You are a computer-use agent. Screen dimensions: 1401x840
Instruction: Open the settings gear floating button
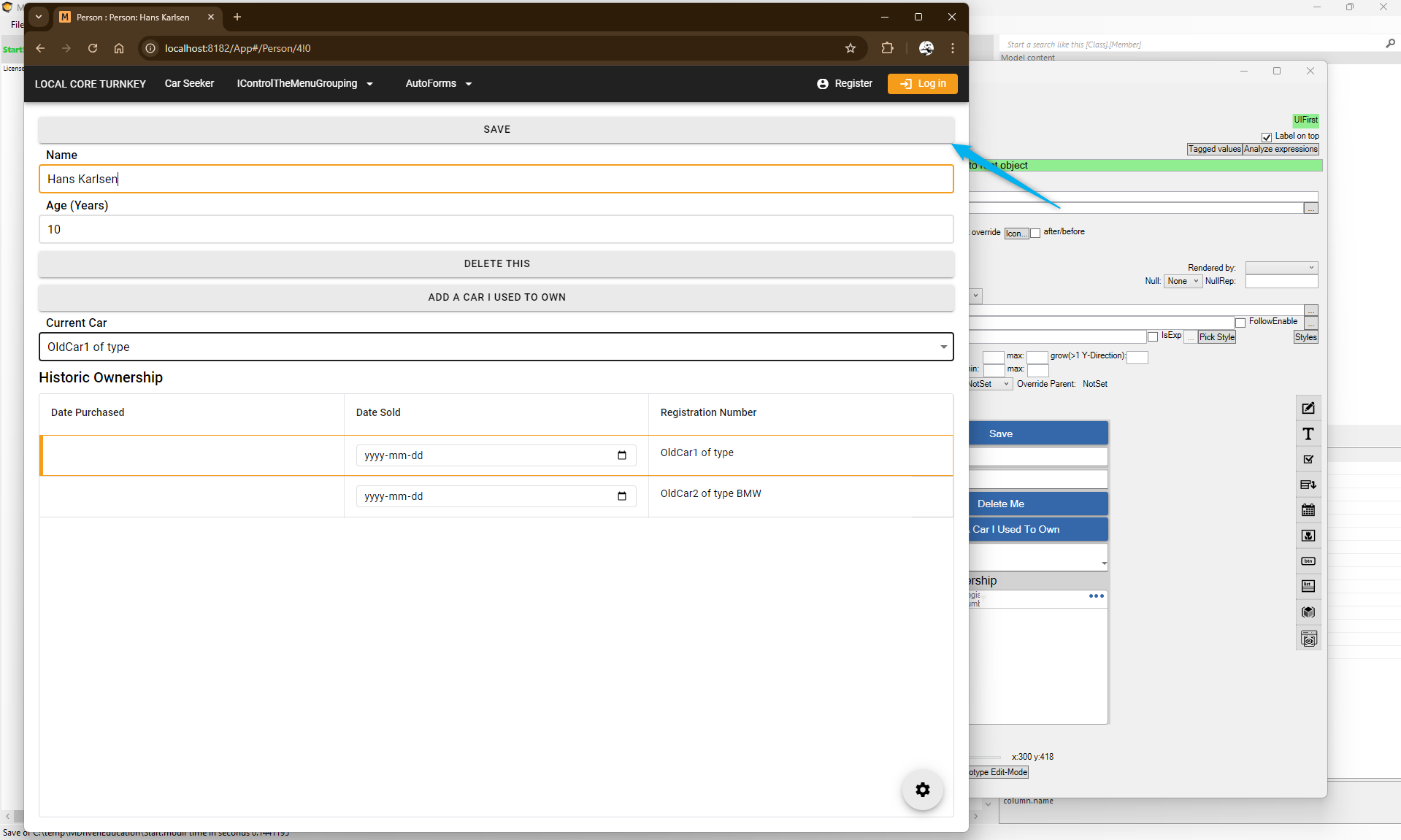click(923, 790)
